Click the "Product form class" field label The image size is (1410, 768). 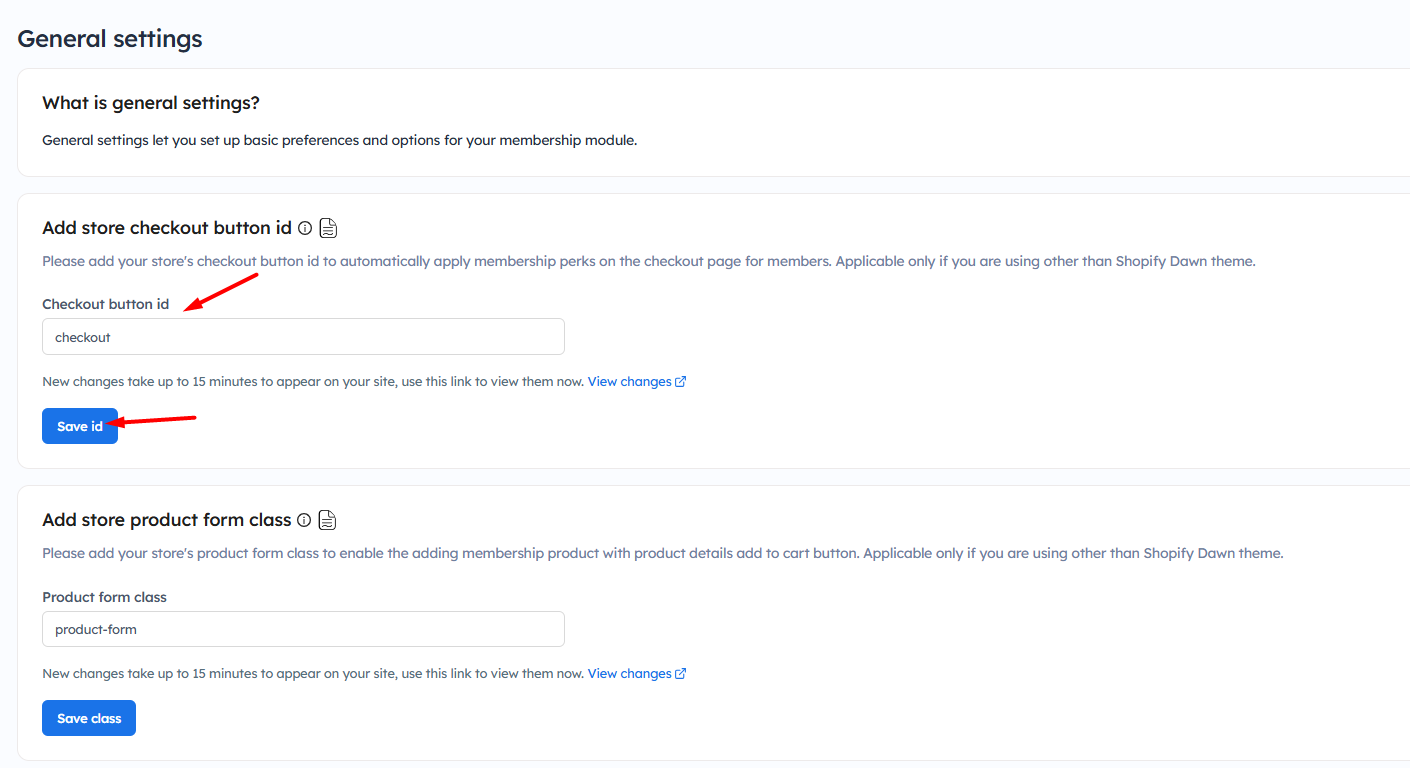coord(104,597)
